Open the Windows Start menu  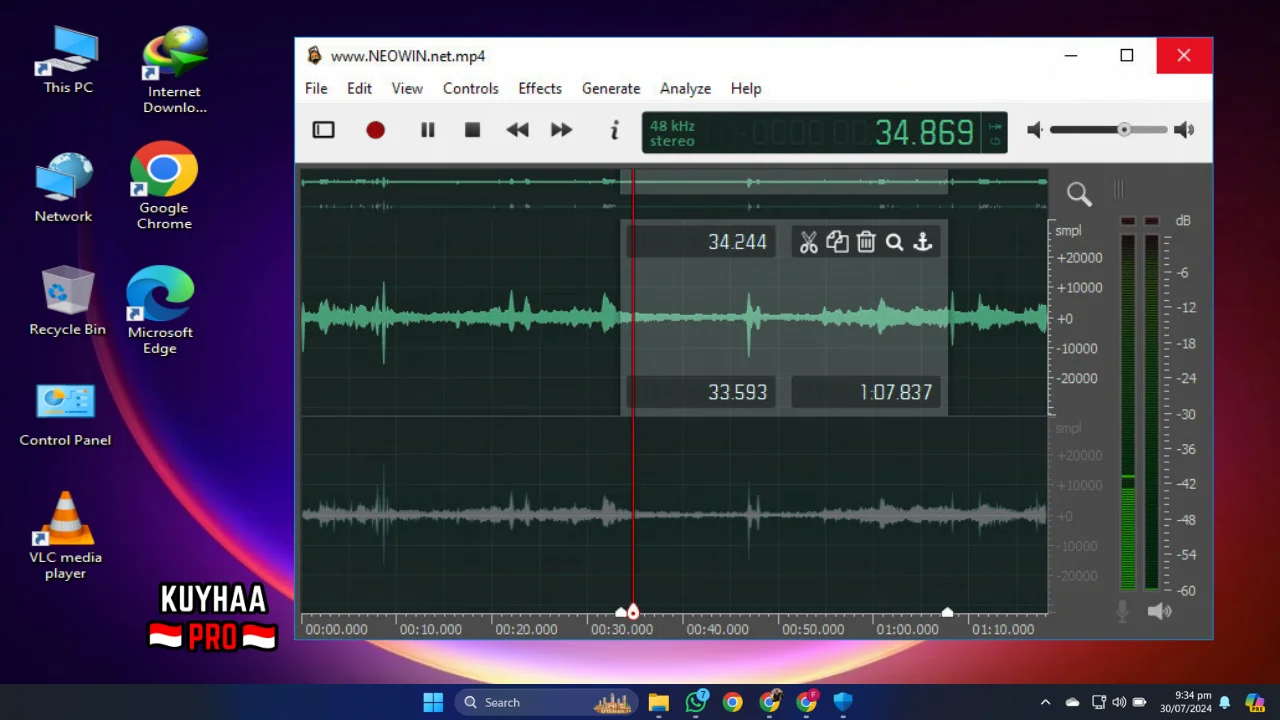click(433, 702)
